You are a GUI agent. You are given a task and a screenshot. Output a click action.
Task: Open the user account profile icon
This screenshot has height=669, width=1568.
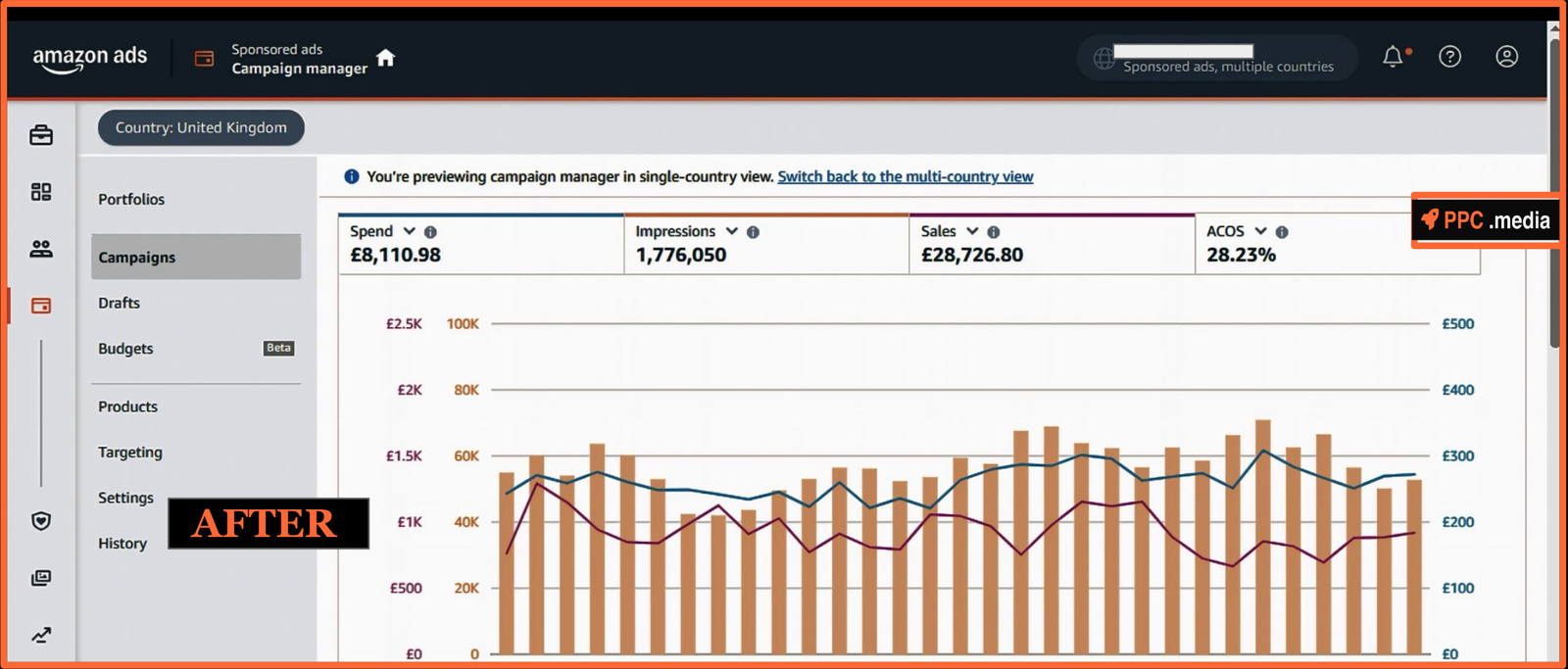click(1506, 57)
